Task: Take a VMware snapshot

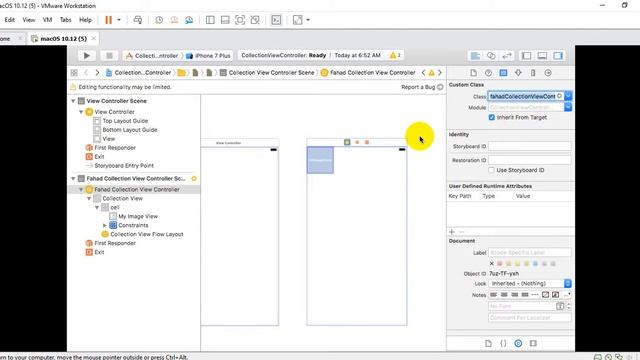Action: (x=159, y=20)
